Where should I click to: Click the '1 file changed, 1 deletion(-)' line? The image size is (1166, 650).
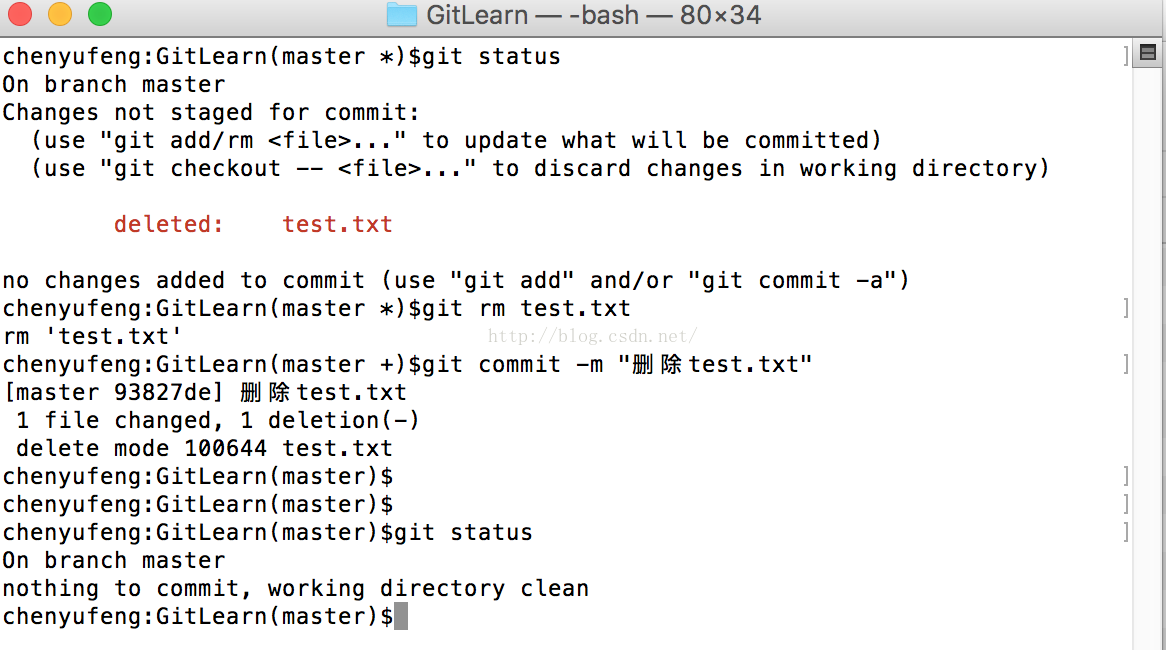coord(217,421)
